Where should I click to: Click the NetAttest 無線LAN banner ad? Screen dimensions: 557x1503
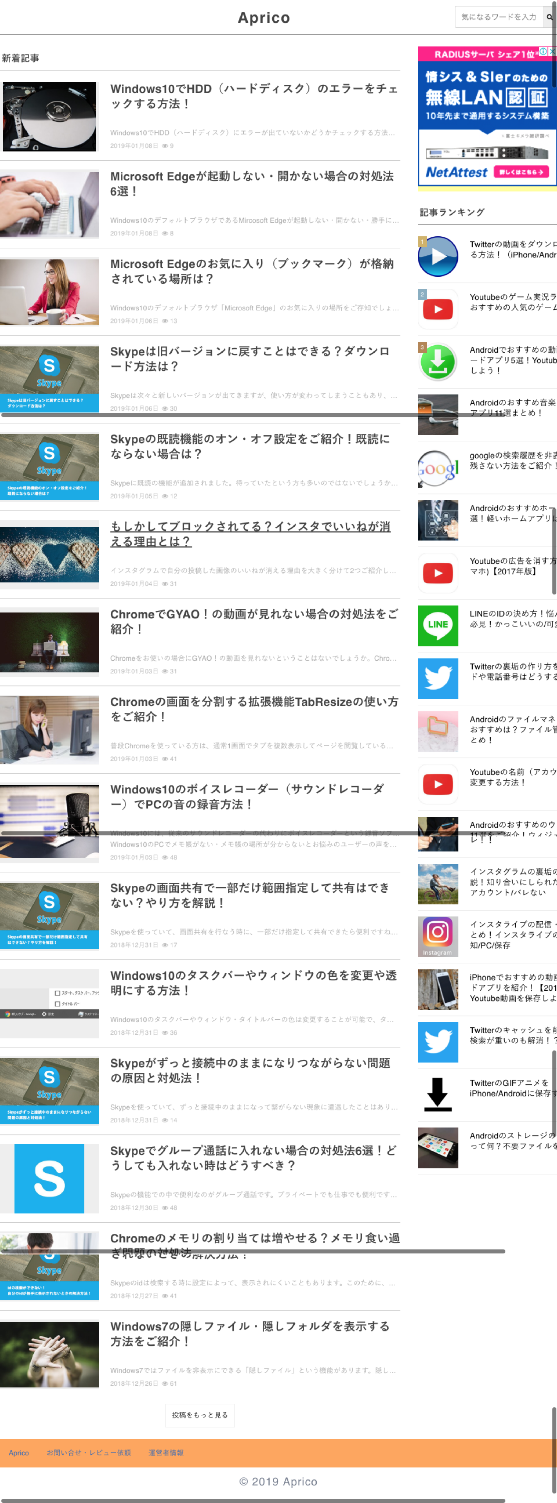487,115
